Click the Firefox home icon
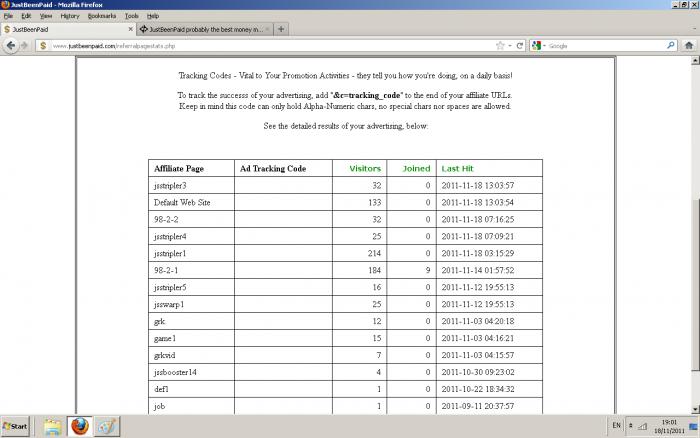Viewport: 700px width, 438px height. (690, 46)
